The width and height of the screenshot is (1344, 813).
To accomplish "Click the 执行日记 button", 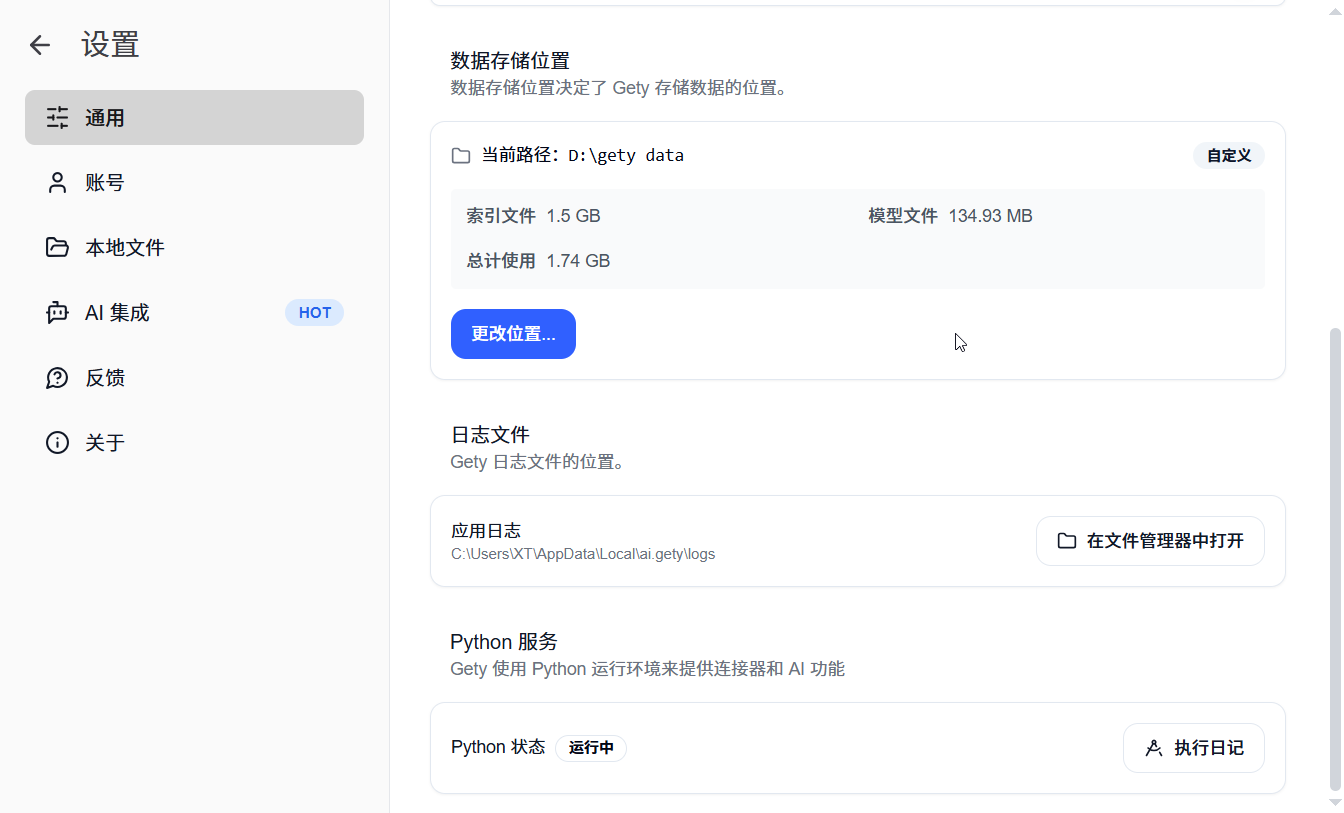I will click(1194, 748).
